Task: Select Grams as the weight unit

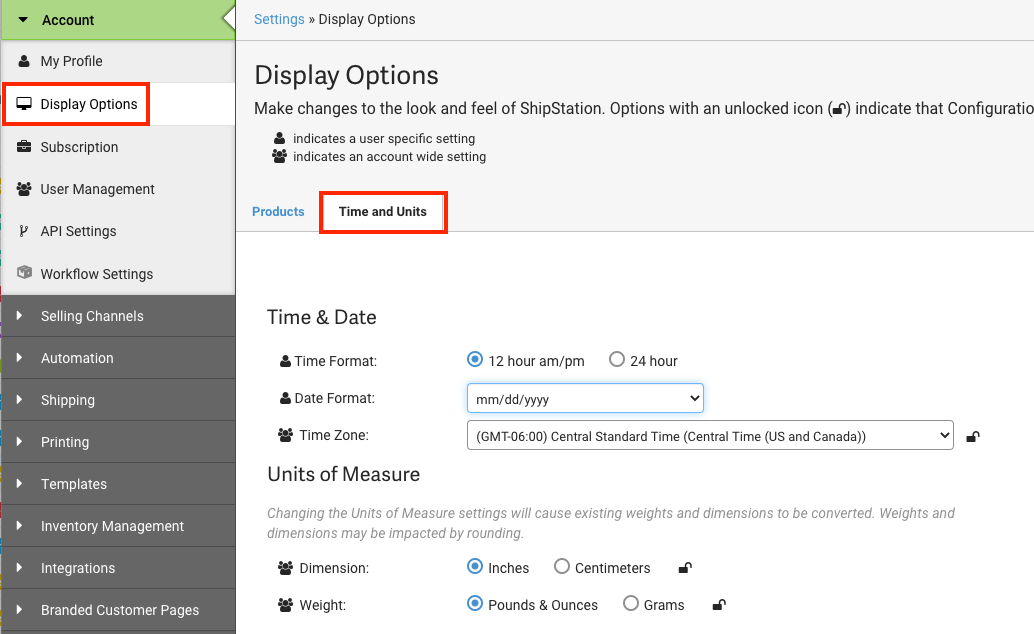Action: [x=631, y=604]
